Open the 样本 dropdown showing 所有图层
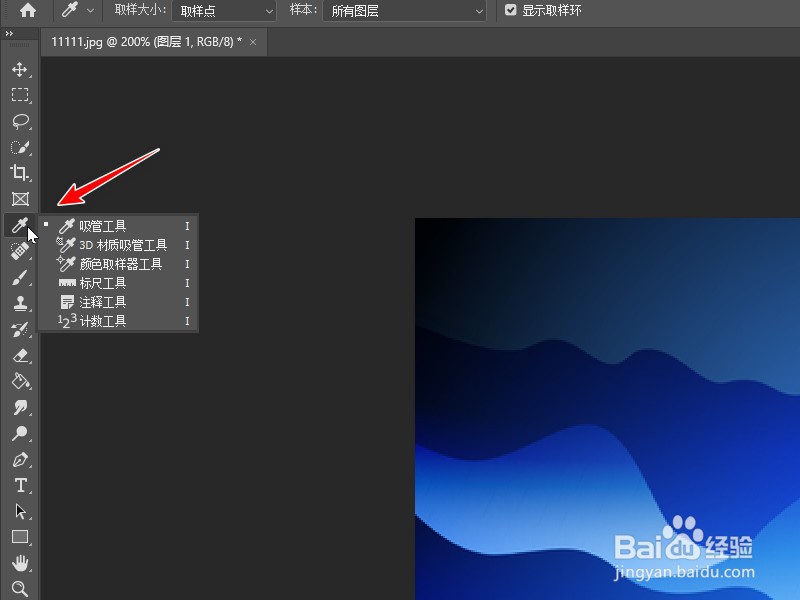Image resolution: width=800 pixels, height=600 pixels. 404,11
